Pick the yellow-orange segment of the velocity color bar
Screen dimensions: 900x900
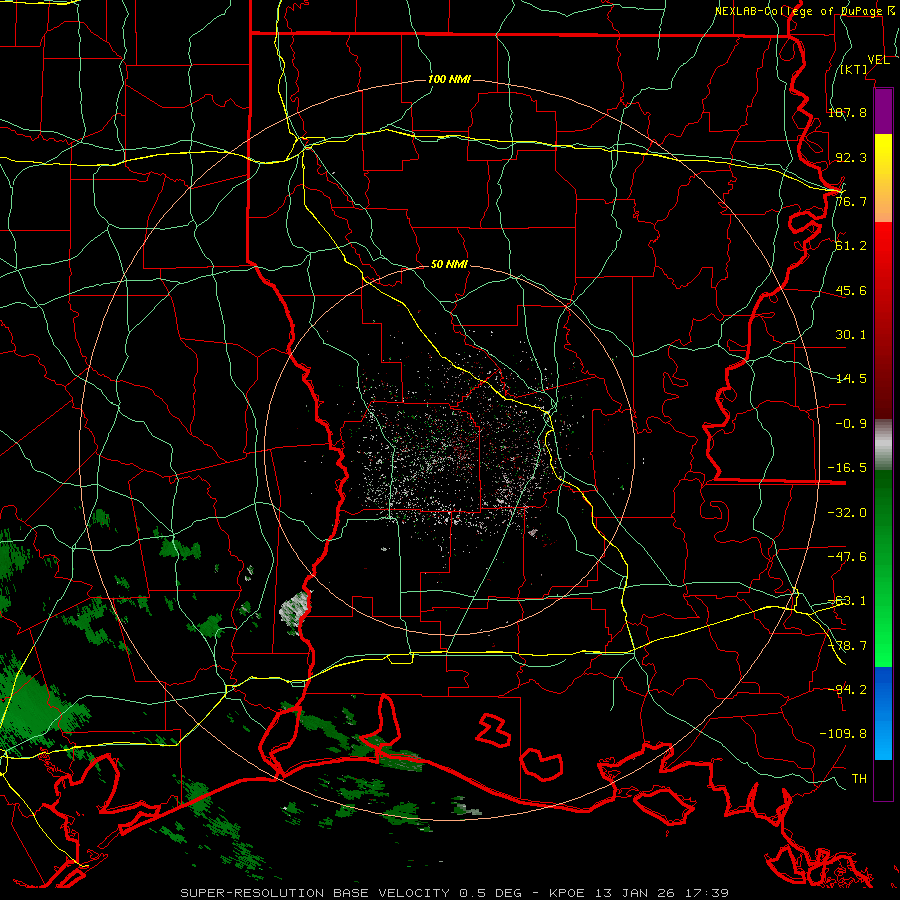pyautogui.click(x=883, y=178)
